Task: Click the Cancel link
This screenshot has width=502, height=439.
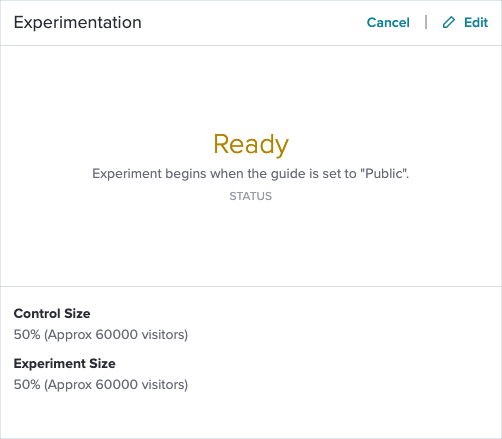Action: pos(388,23)
